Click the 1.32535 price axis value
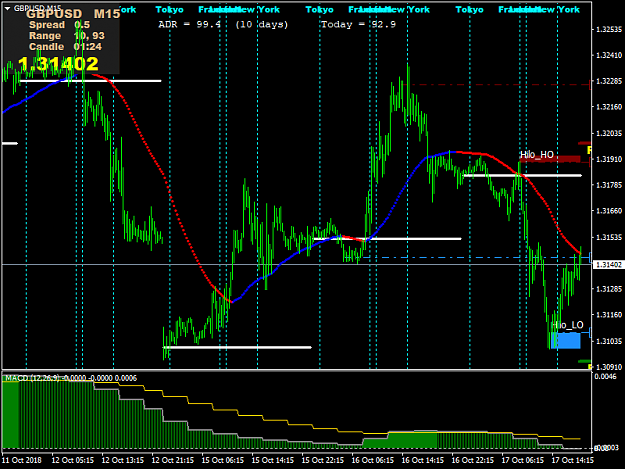The height and width of the screenshot is (469, 625). coord(609,29)
